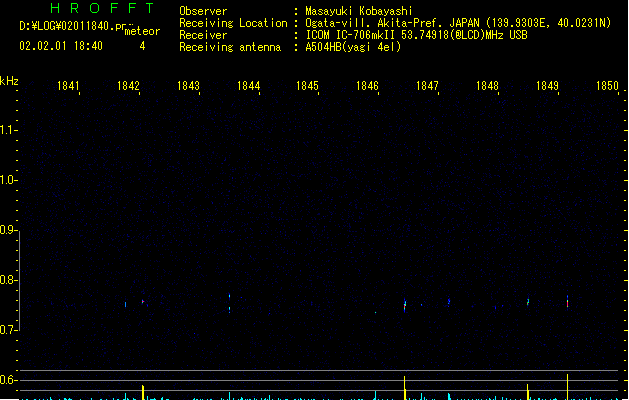The image size is (629, 400).
Task: Click the kHz axis unit label
Action: 9,81
